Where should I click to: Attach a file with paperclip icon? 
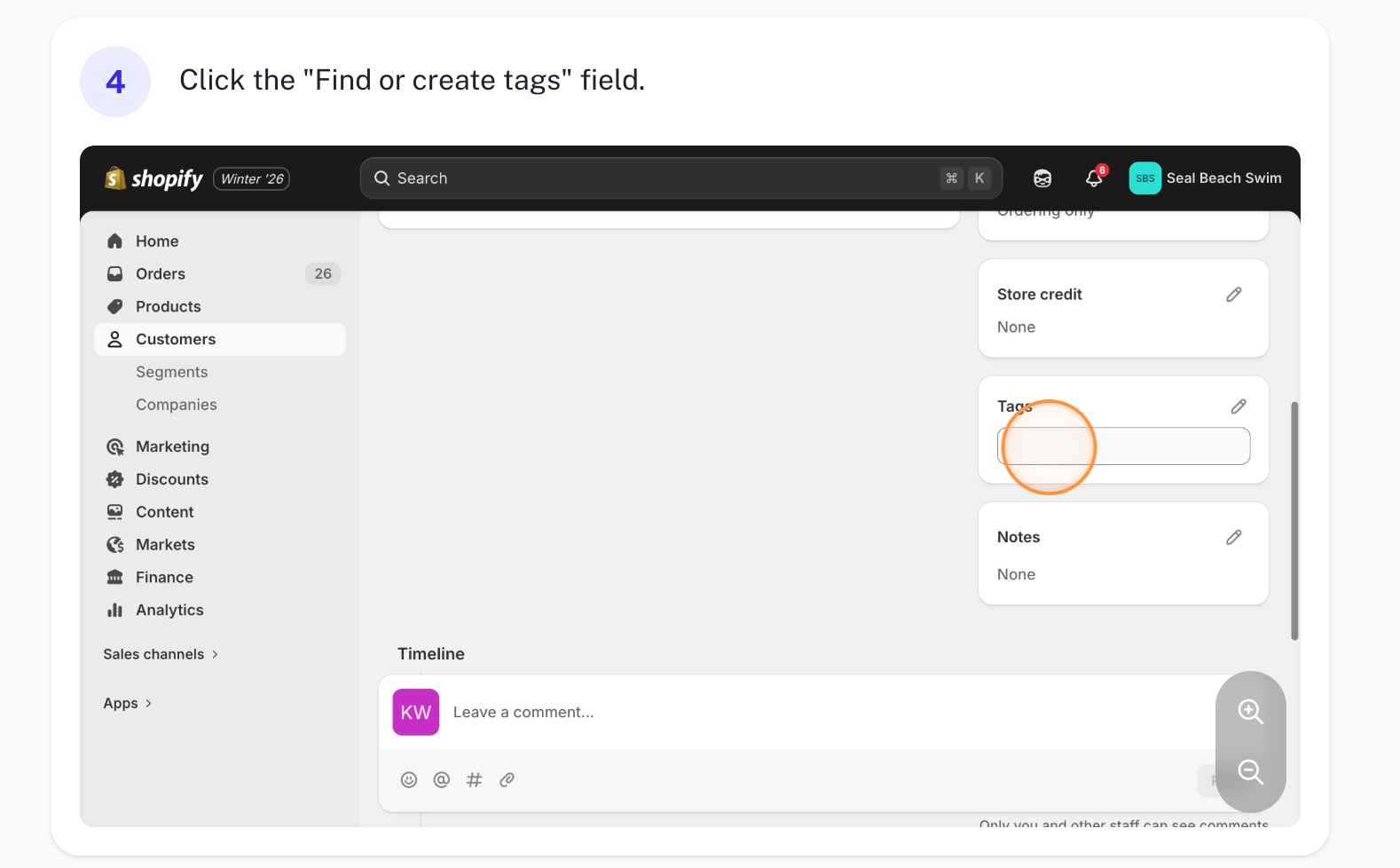point(507,780)
